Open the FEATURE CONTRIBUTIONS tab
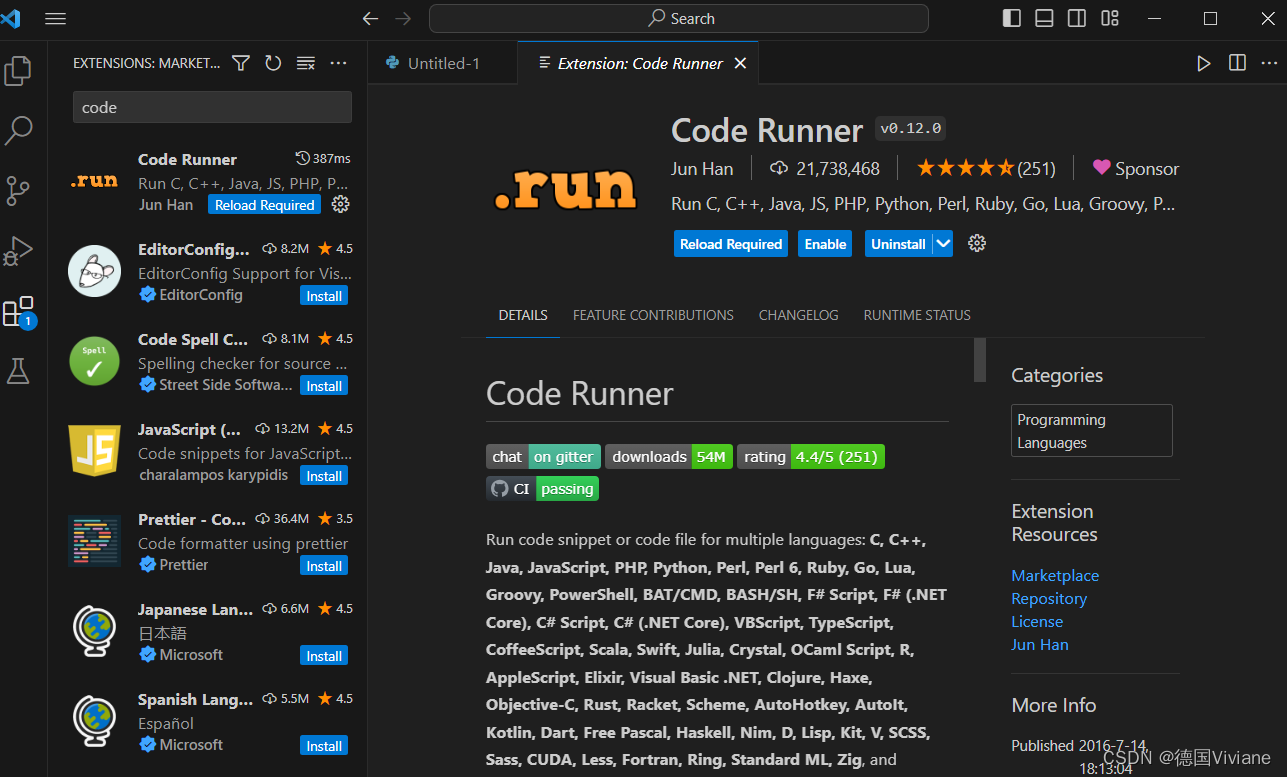1287x777 pixels. [x=653, y=315]
